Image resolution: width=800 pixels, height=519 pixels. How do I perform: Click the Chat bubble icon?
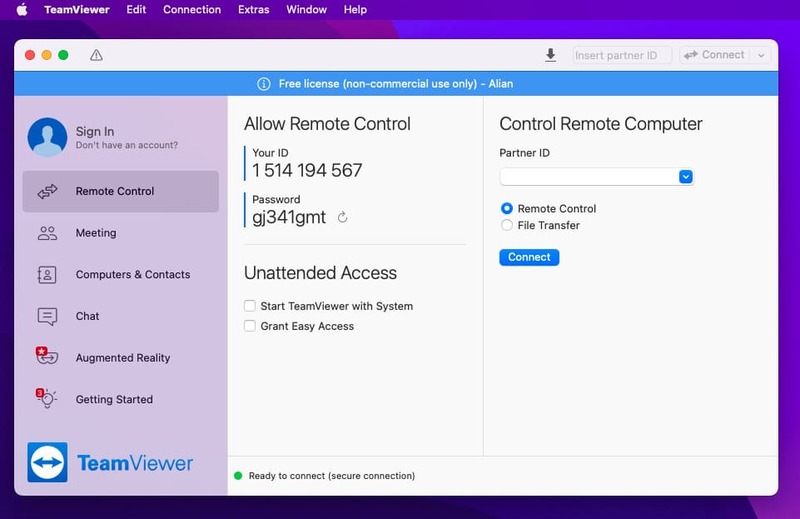pos(47,316)
